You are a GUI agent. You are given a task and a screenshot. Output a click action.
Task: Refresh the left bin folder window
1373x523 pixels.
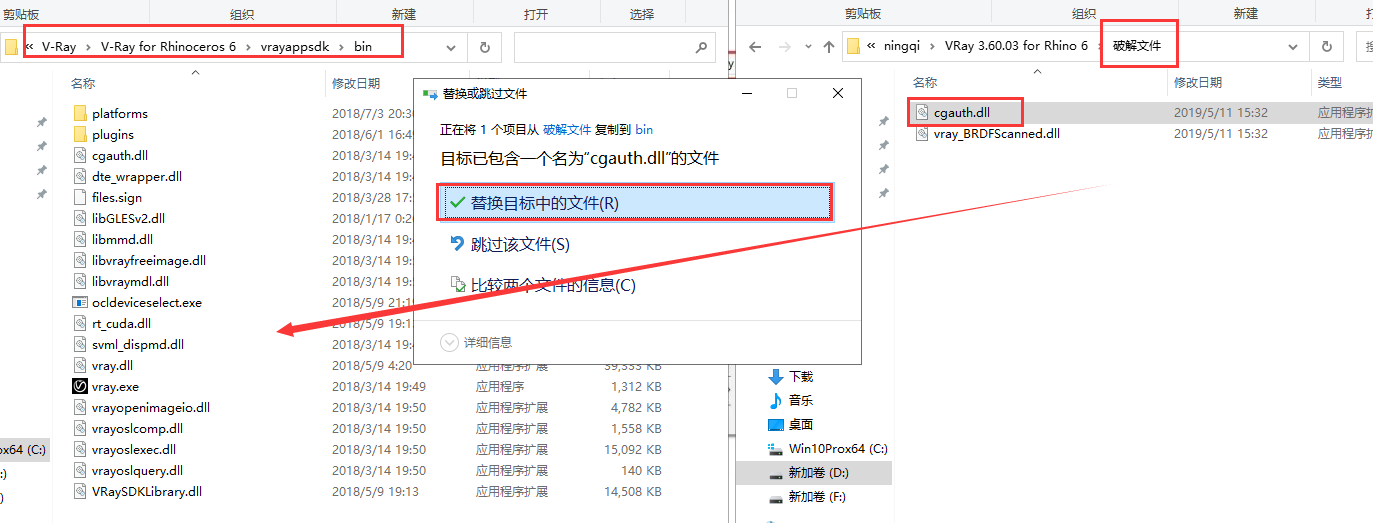[485, 47]
